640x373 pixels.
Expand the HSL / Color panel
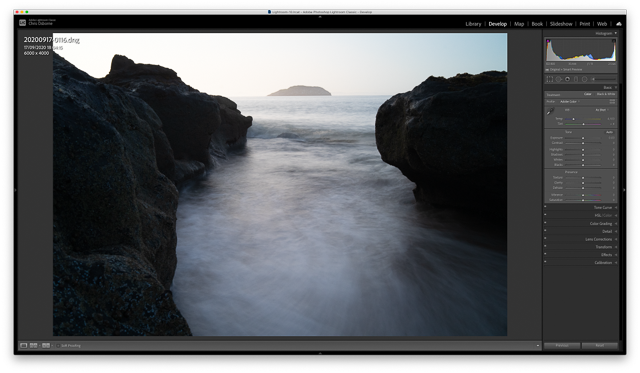tap(616, 215)
